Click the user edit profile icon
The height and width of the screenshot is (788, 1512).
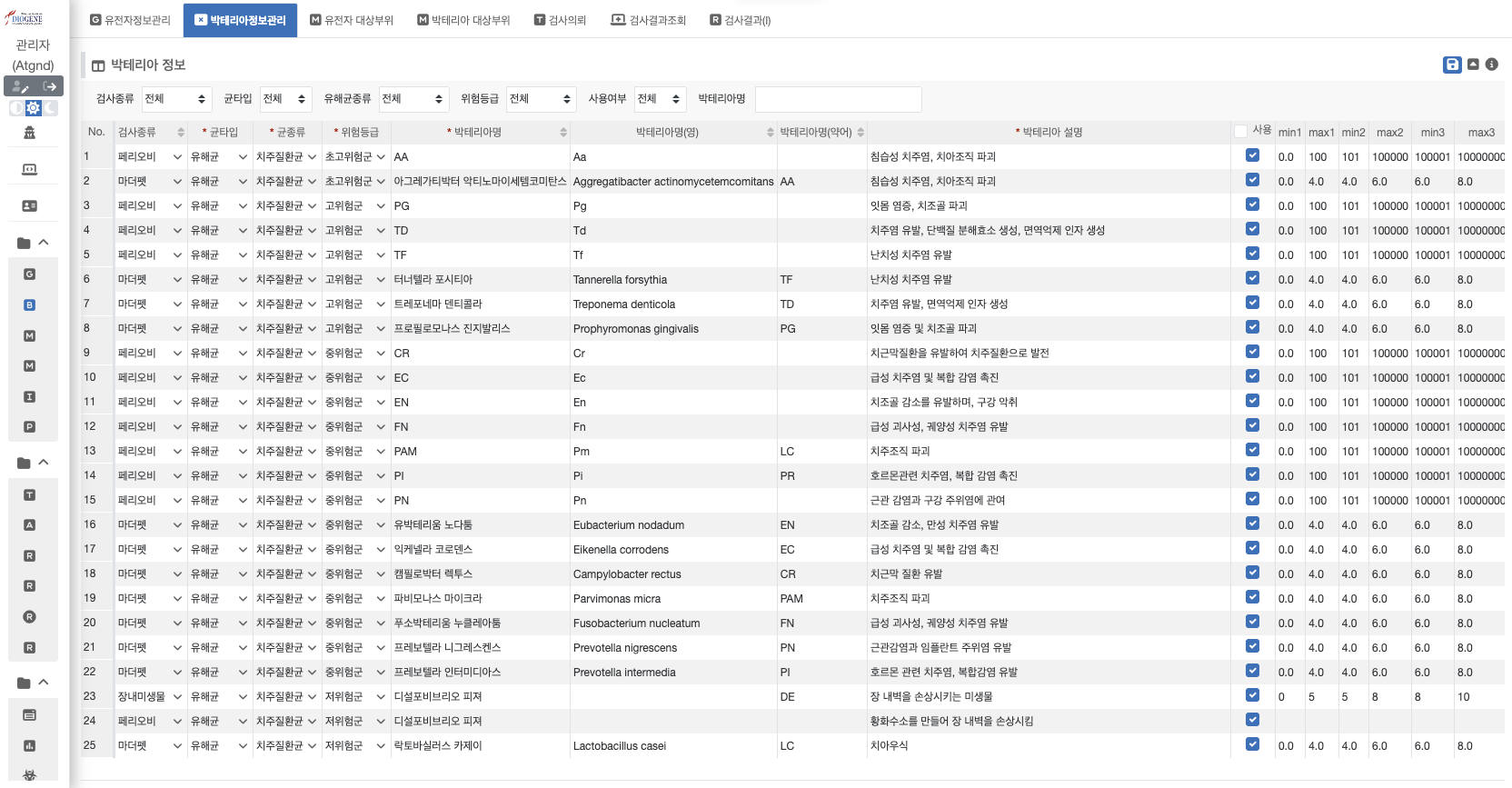coord(20,86)
